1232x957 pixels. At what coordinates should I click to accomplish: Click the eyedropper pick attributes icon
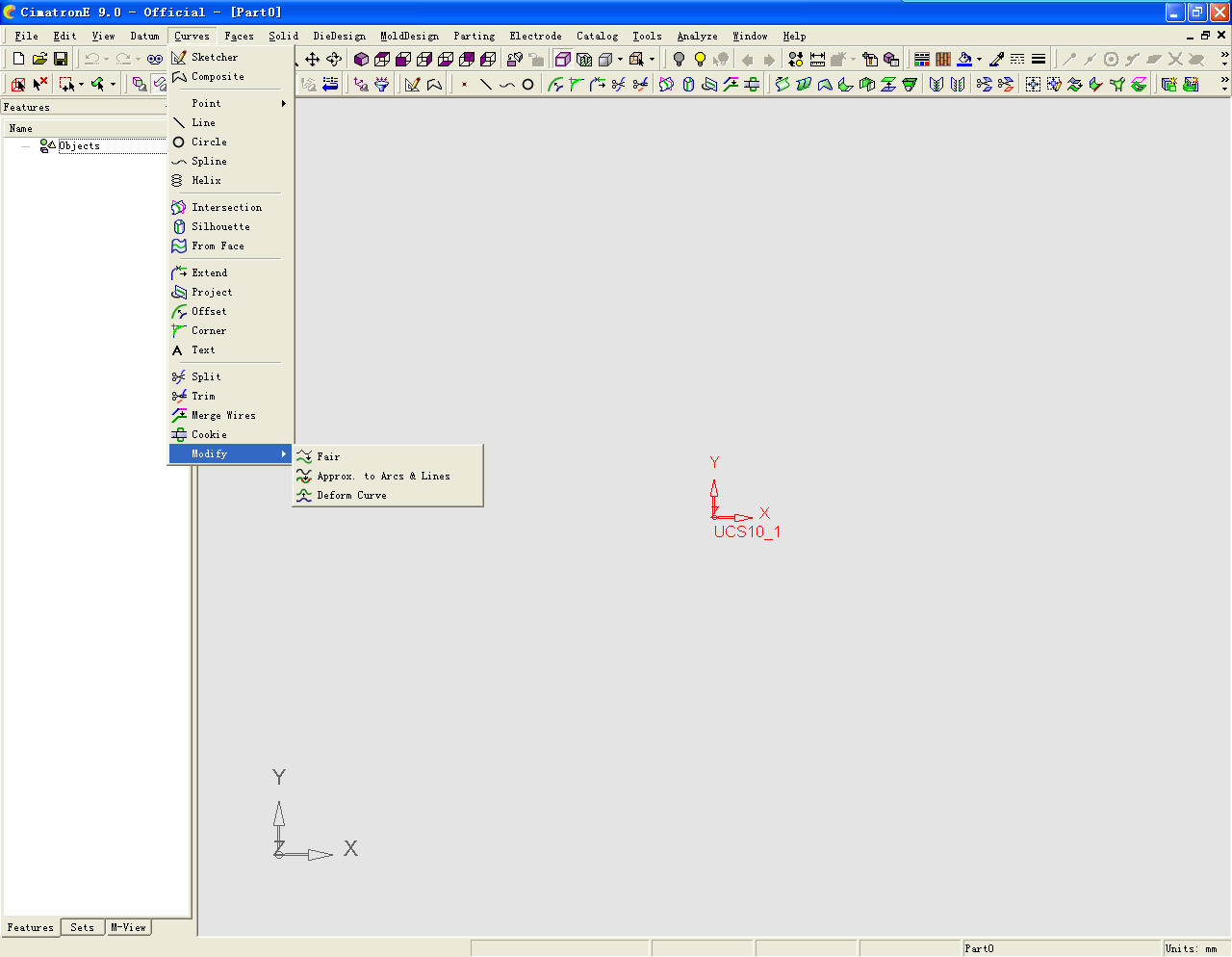[x=996, y=60]
